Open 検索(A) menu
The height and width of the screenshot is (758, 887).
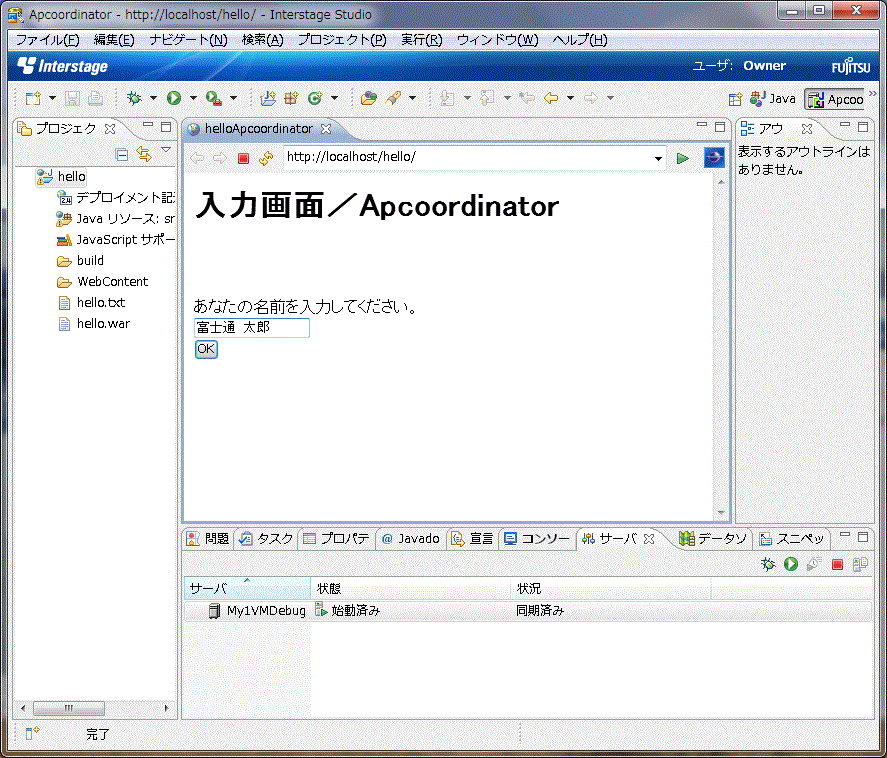[262, 40]
